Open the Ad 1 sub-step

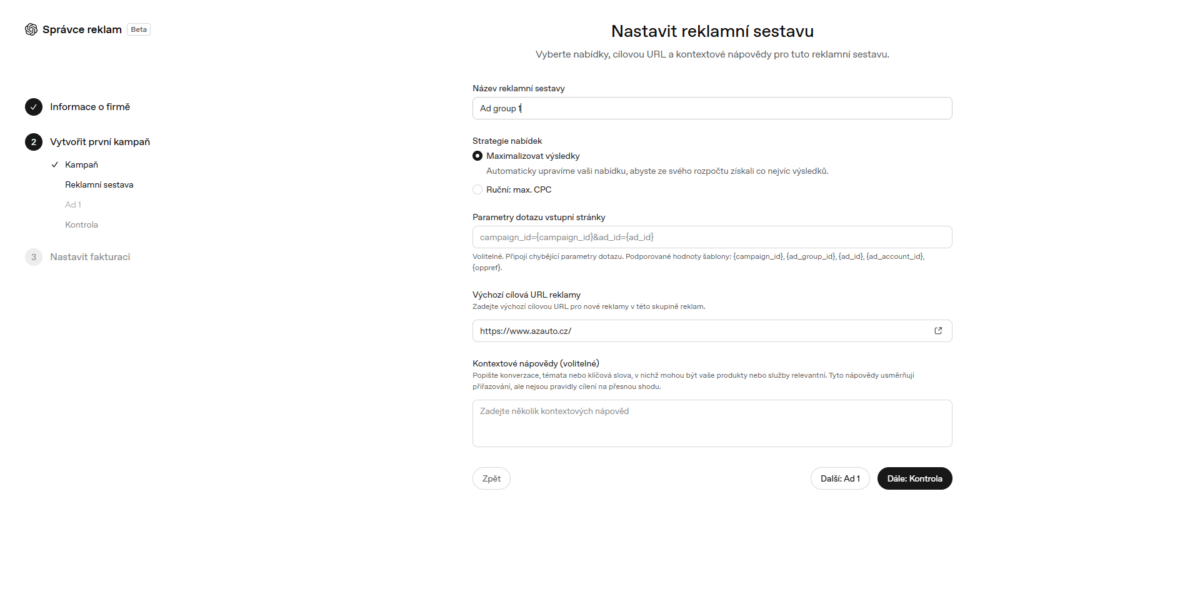pyautogui.click(x=73, y=205)
